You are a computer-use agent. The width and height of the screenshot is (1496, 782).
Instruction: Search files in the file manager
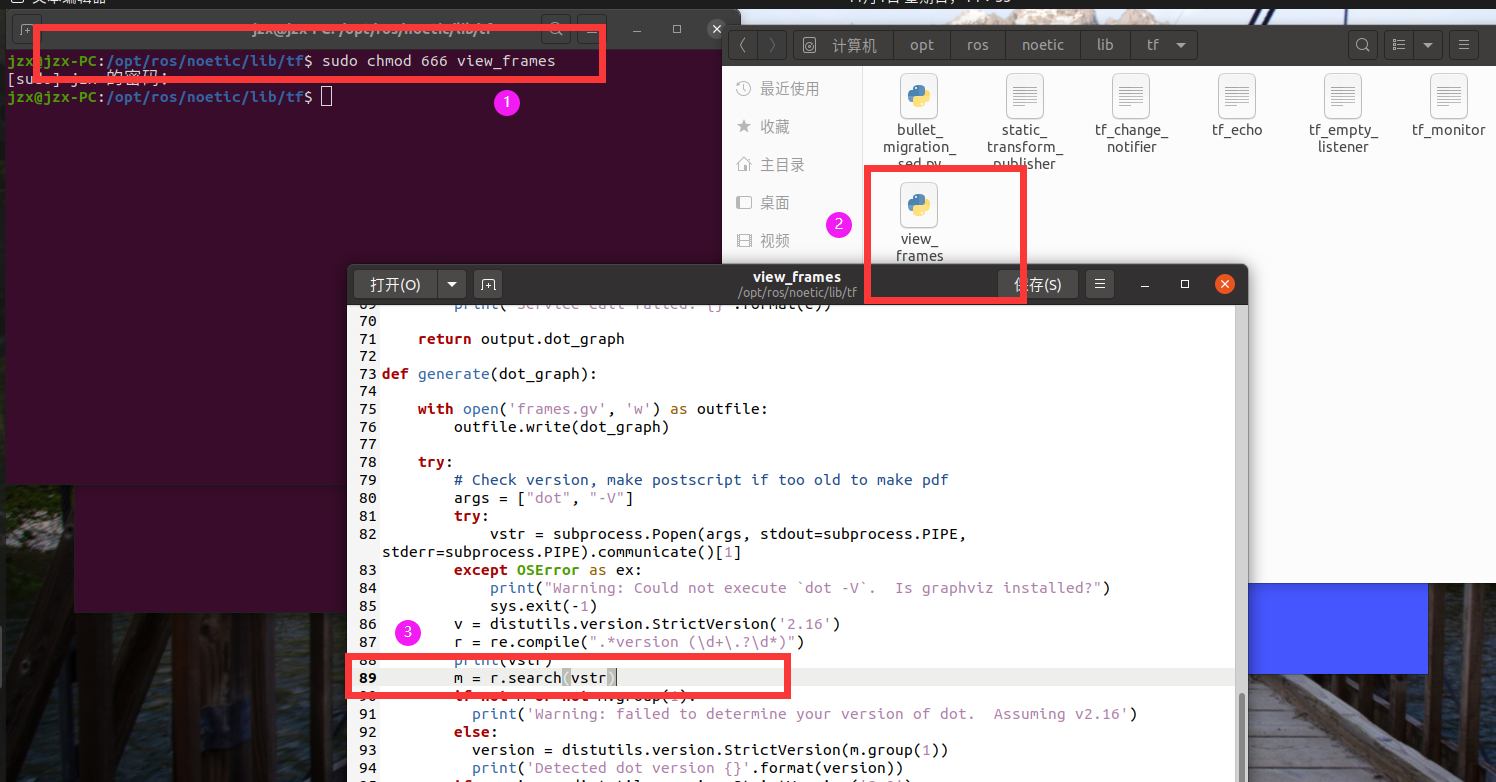(x=1361, y=45)
